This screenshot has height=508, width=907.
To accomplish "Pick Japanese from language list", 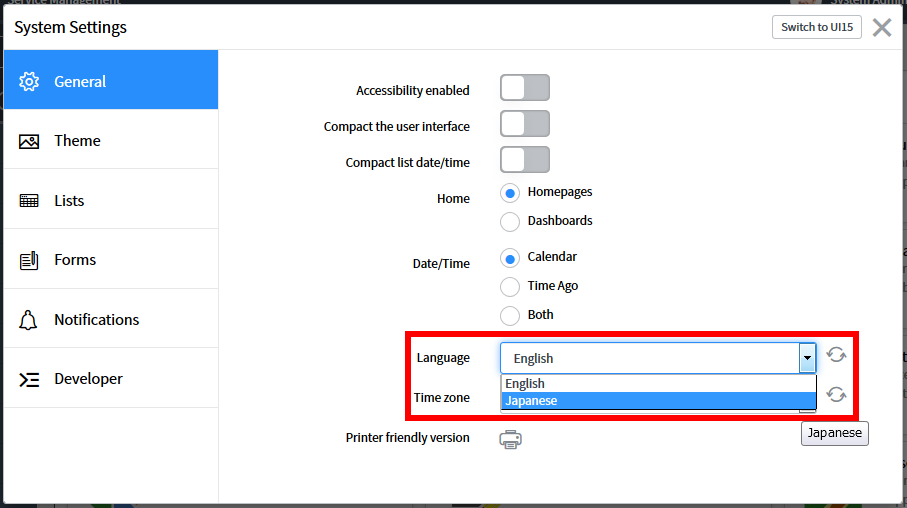I will coord(658,400).
